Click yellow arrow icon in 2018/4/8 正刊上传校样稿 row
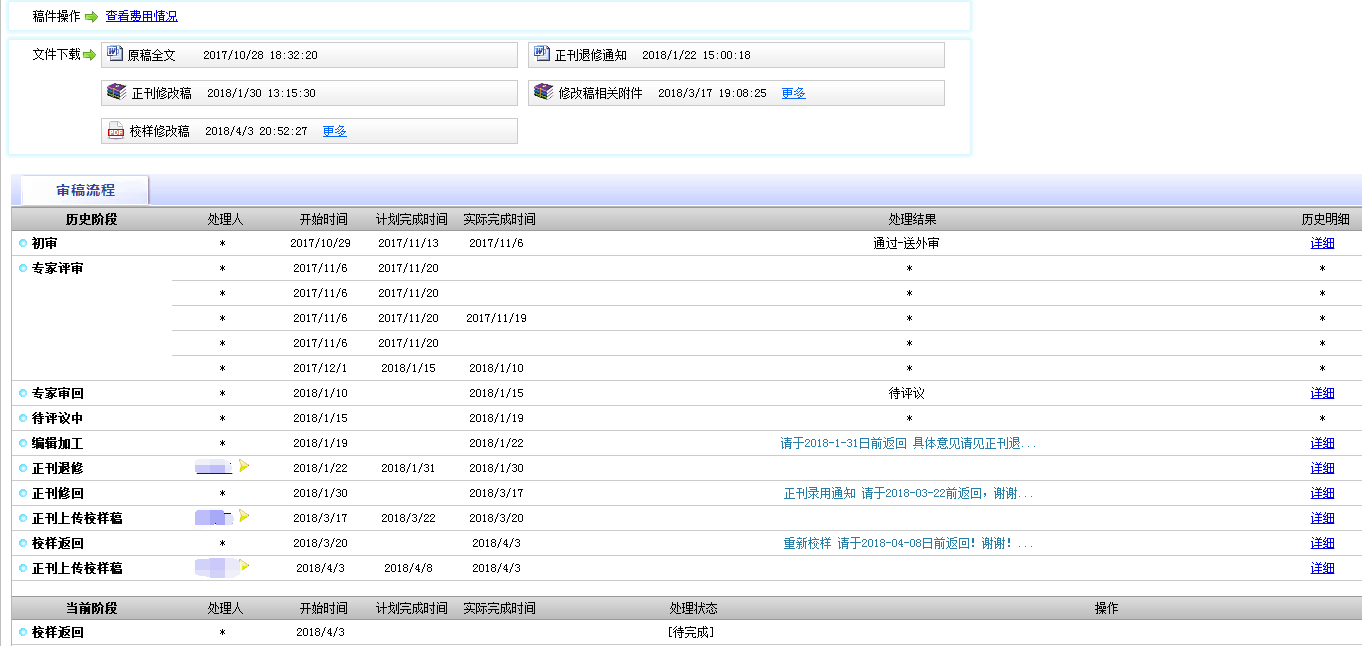Viewport: 1362px width, 646px height. point(244,566)
